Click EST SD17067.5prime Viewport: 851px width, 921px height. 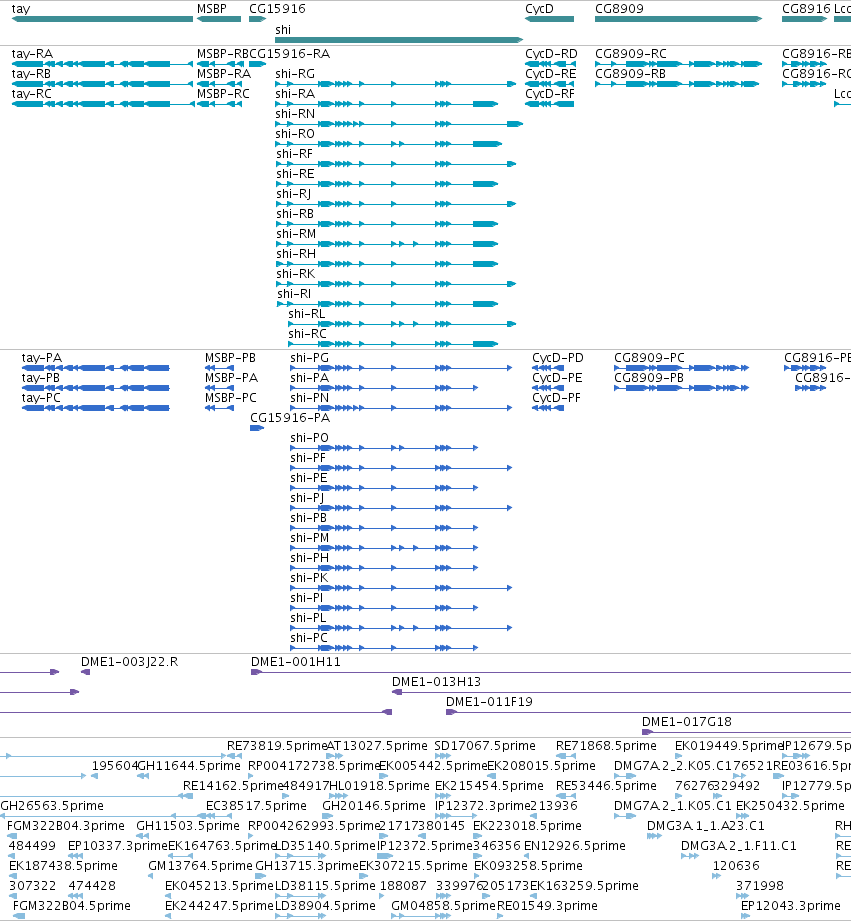(x=485, y=746)
